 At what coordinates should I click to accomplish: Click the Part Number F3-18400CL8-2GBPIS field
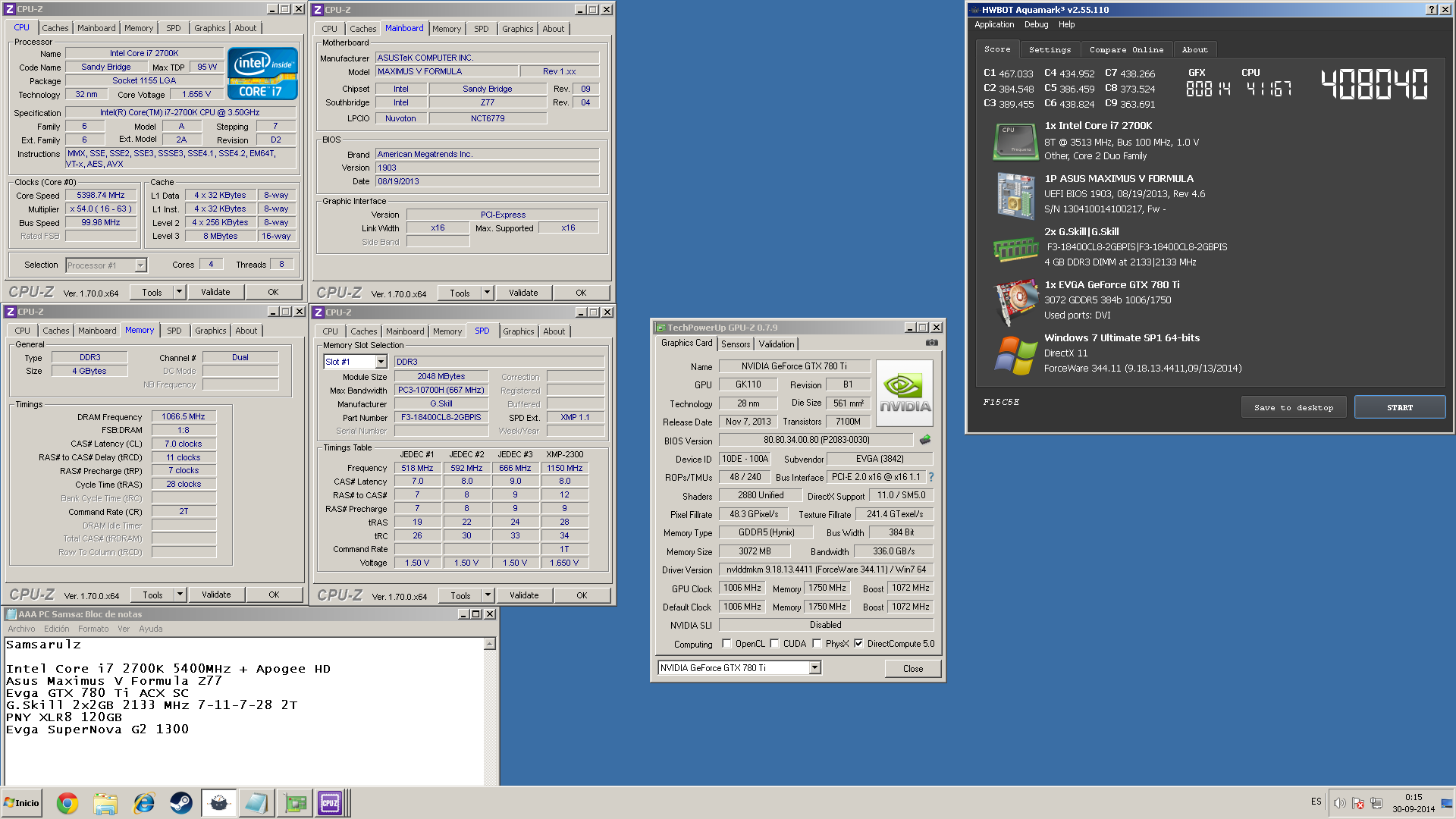point(441,417)
